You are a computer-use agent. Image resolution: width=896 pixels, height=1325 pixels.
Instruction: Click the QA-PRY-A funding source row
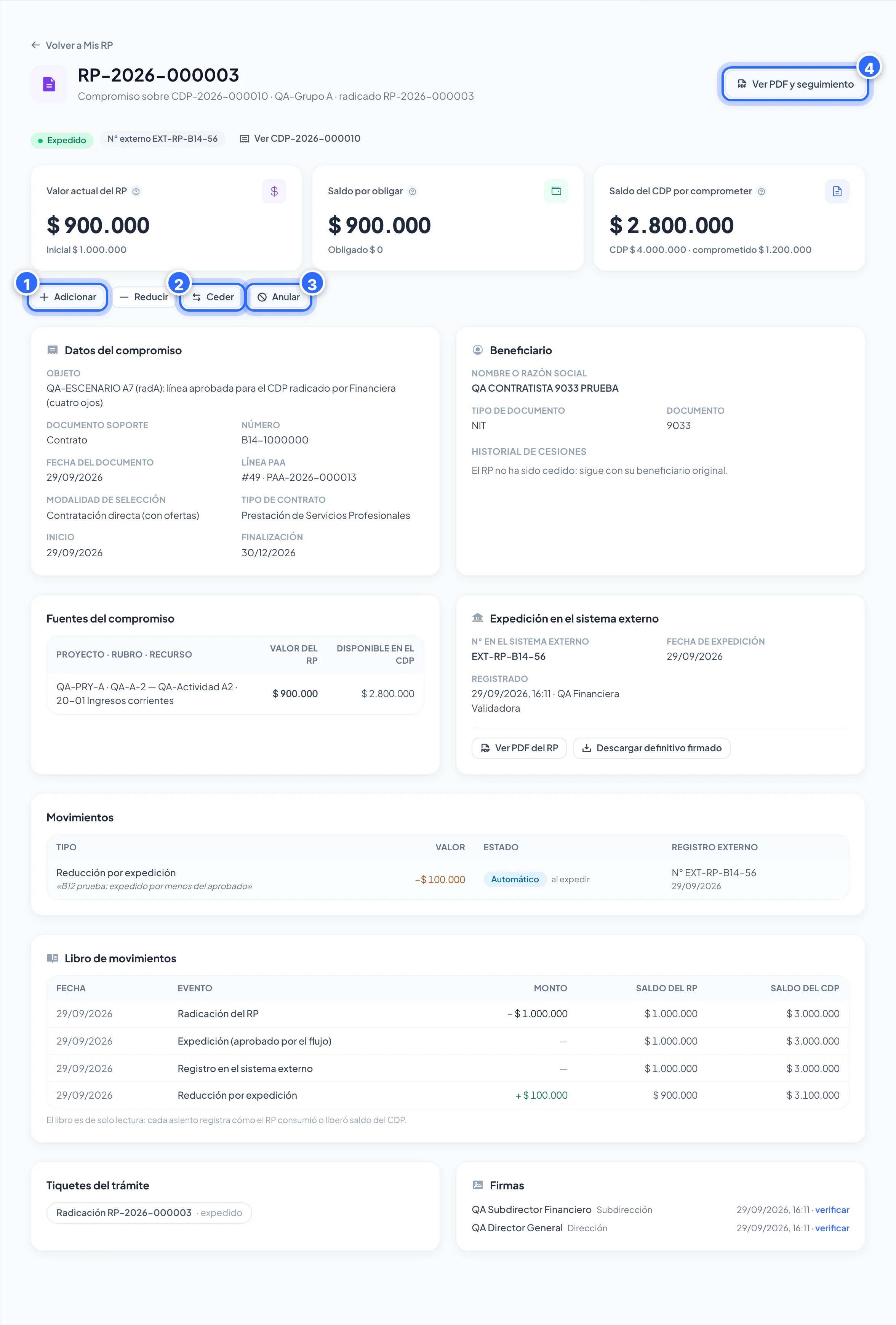click(x=235, y=694)
